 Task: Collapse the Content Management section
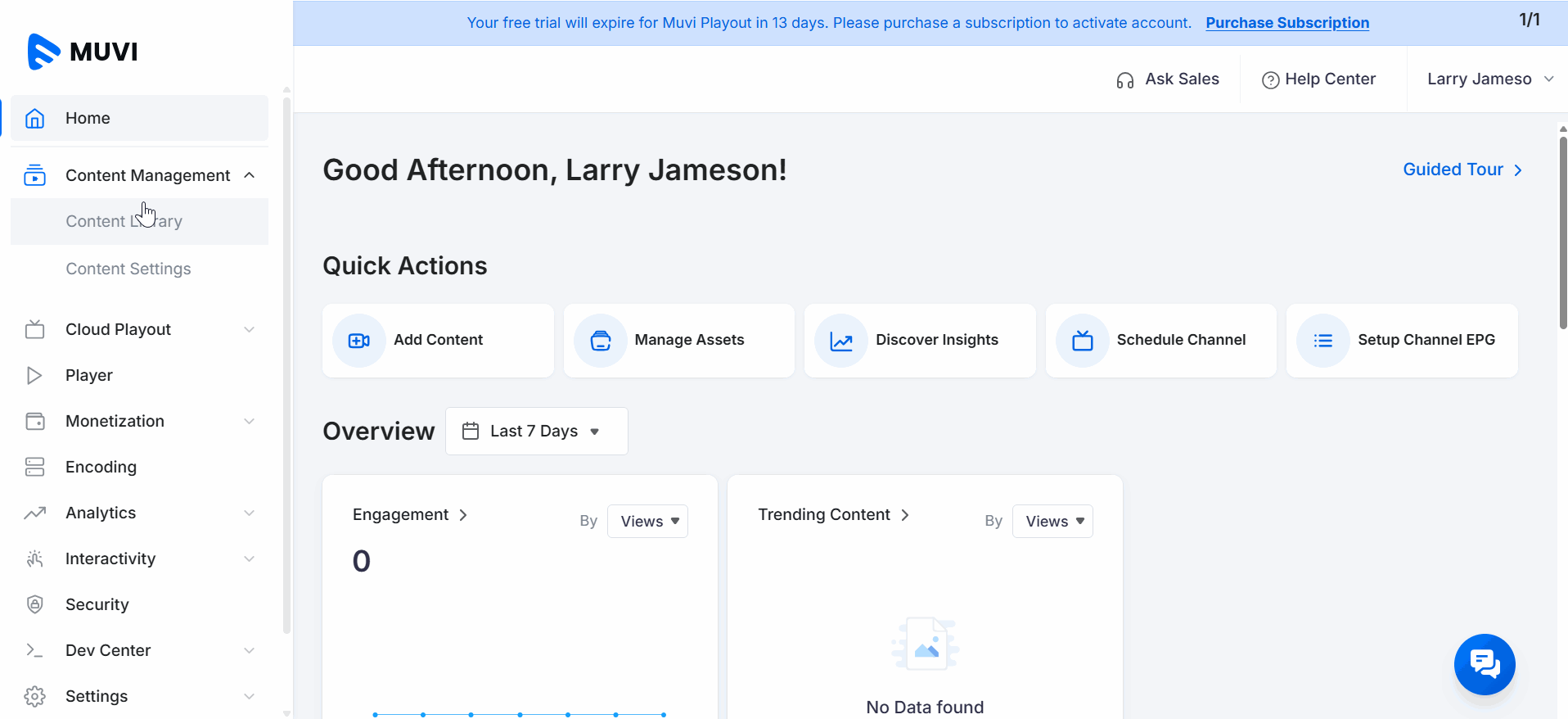tap(250, 175)
